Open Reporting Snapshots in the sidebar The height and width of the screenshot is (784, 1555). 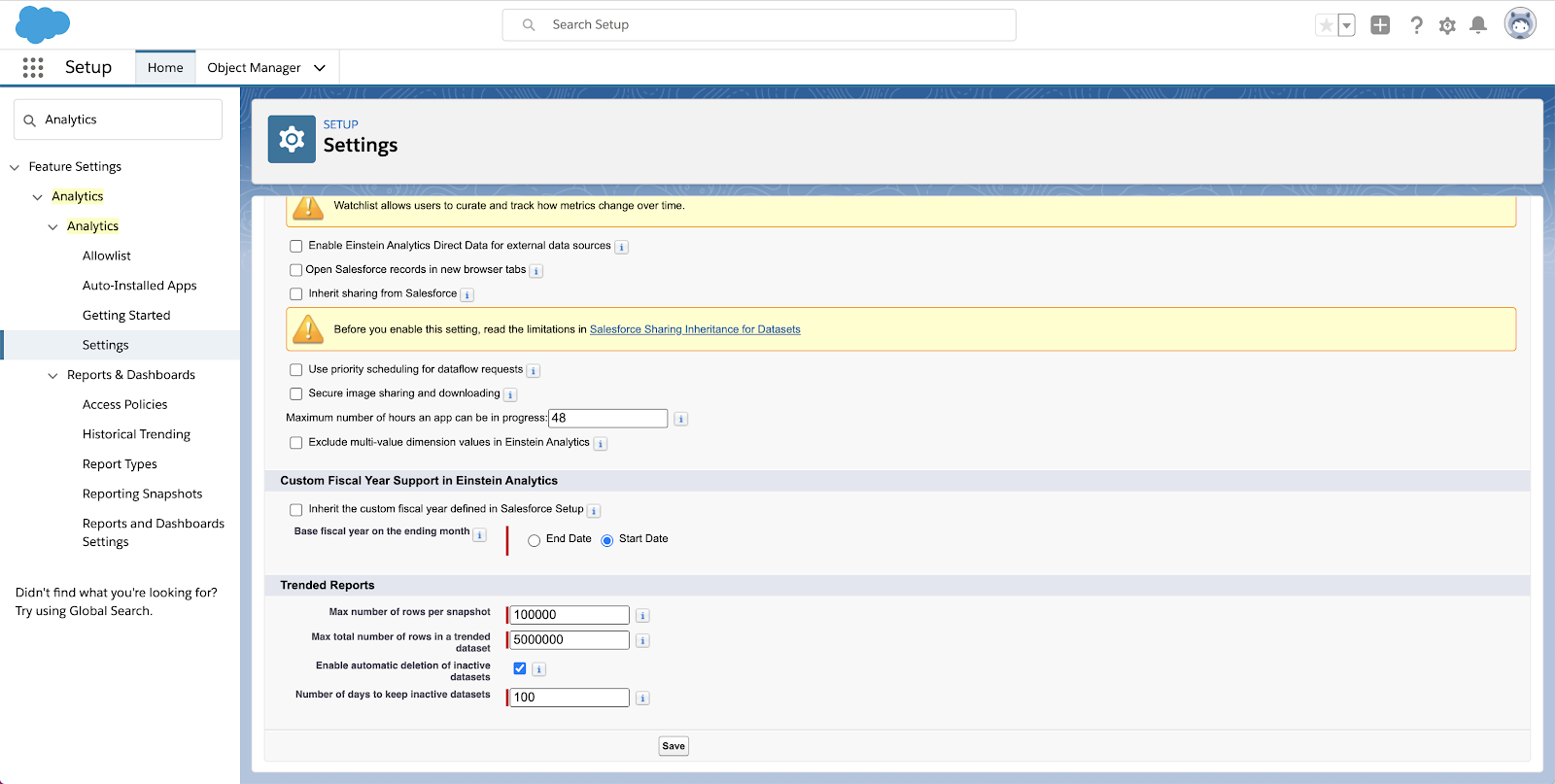click(143, 494)
